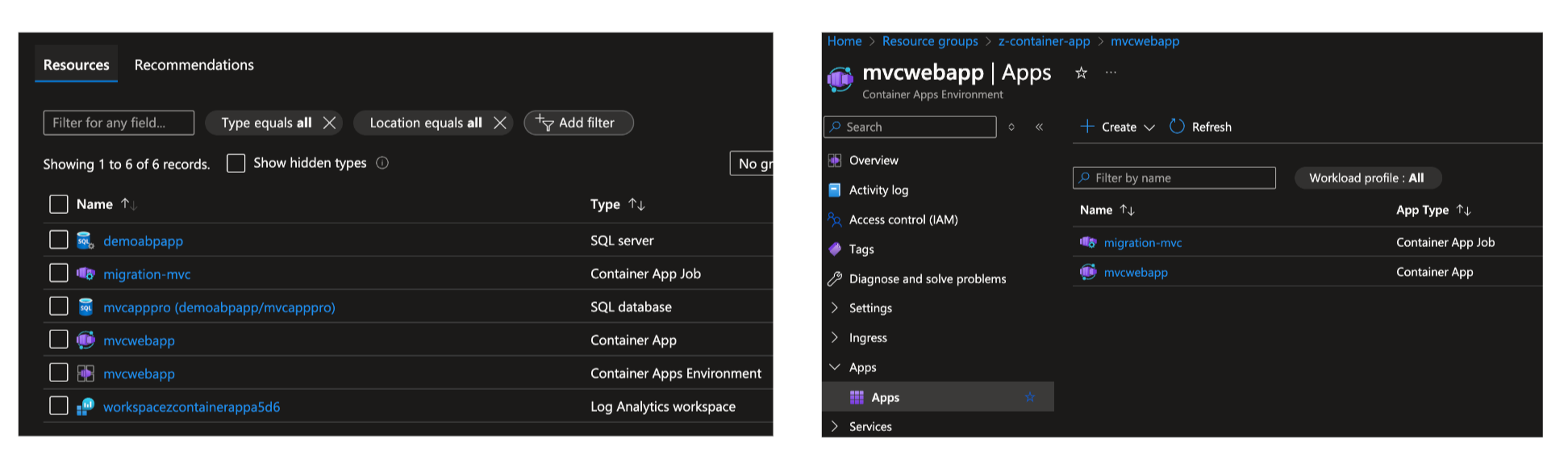Expand the Ingress section in sidebar
This screenshot has width=1568, height=473.
tap(835, 337)
